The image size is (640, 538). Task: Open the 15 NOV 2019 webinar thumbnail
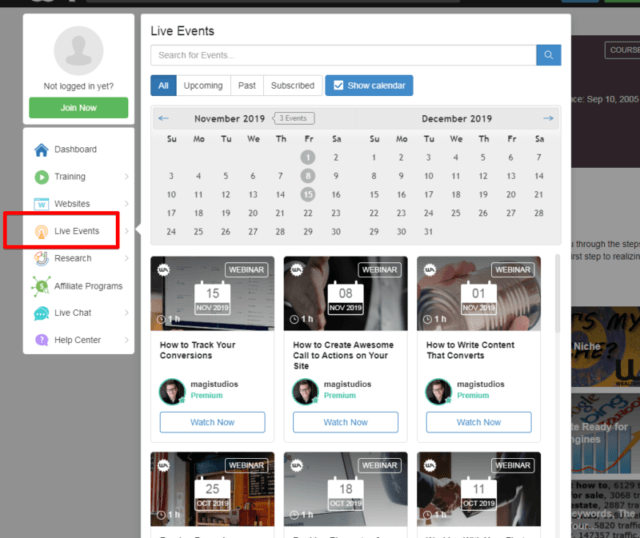[212, 293]
